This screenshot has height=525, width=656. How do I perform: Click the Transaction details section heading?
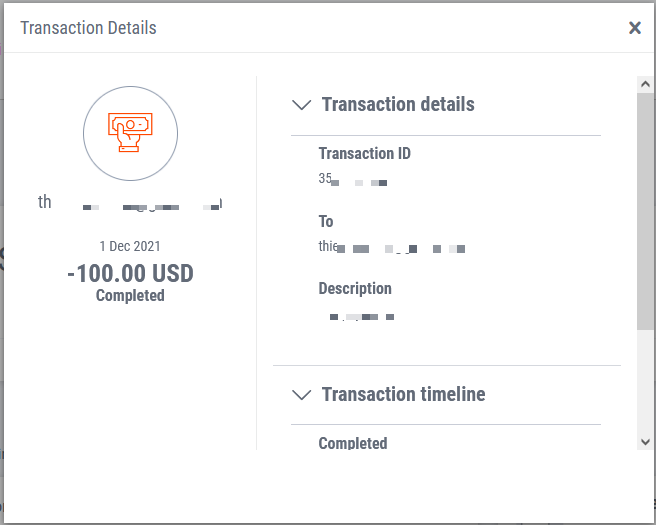398,104
